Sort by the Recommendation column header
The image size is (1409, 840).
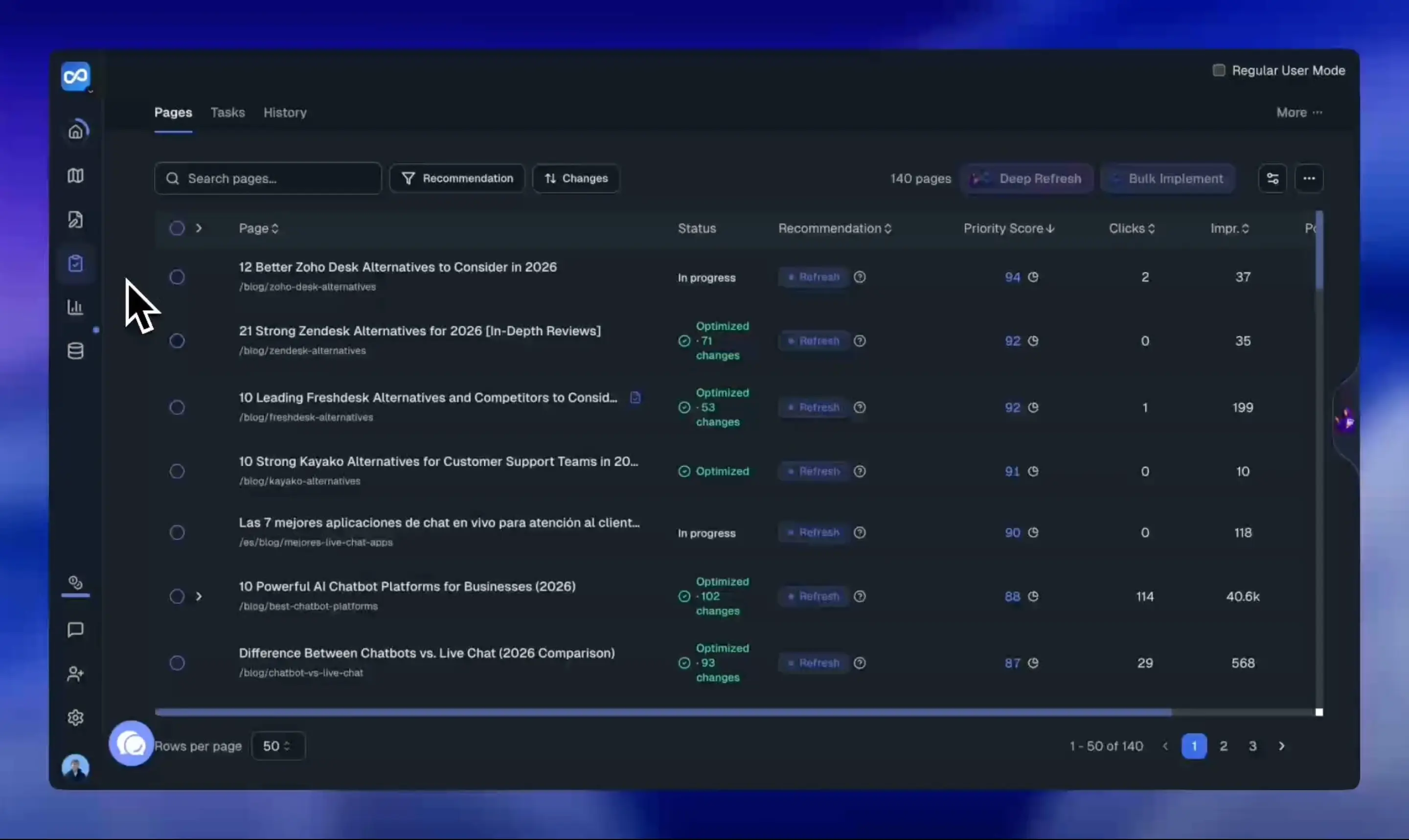835,228
